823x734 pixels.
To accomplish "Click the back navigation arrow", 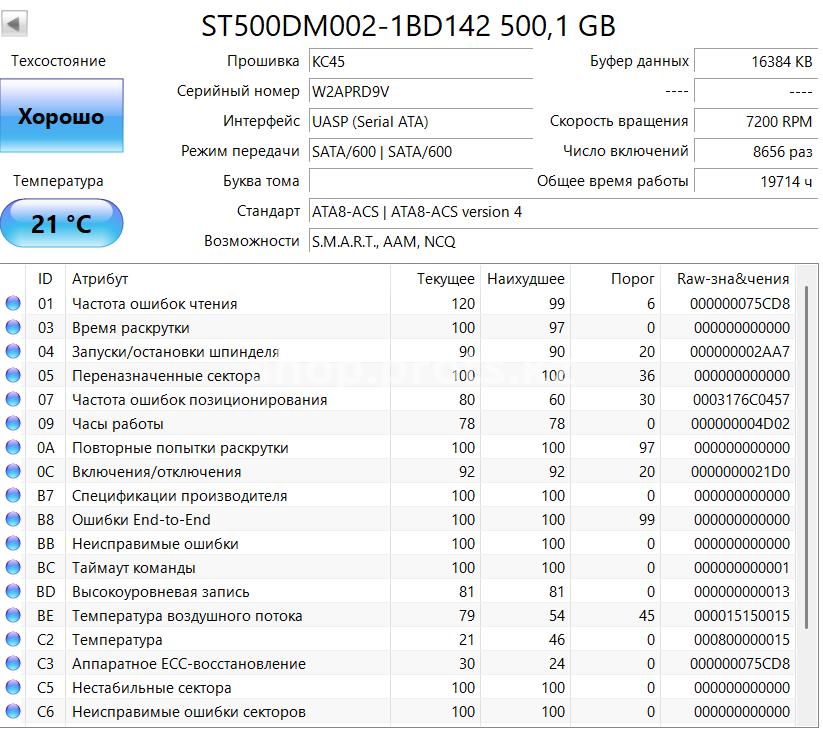I will pyautogui.click(x=14, y=25).
